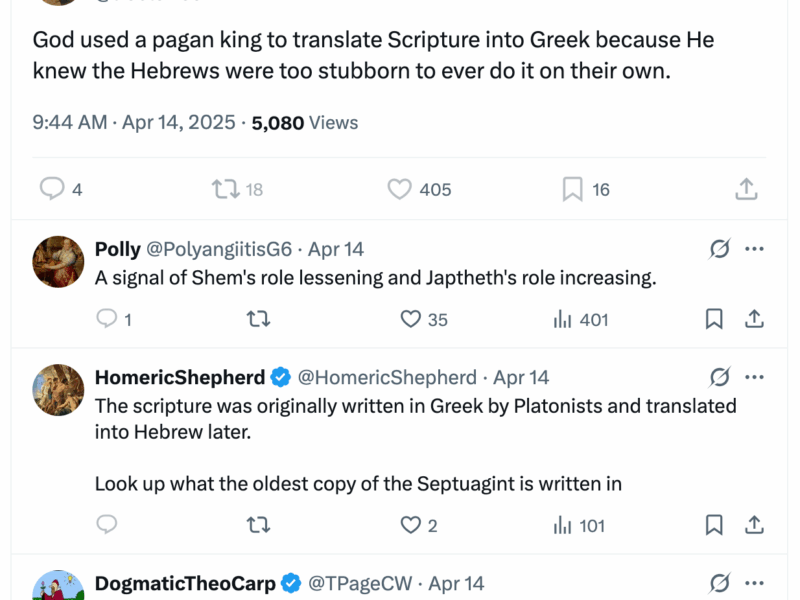Share the main tweet
This screenshot has height=600, width=800.
tap(746, 189)
